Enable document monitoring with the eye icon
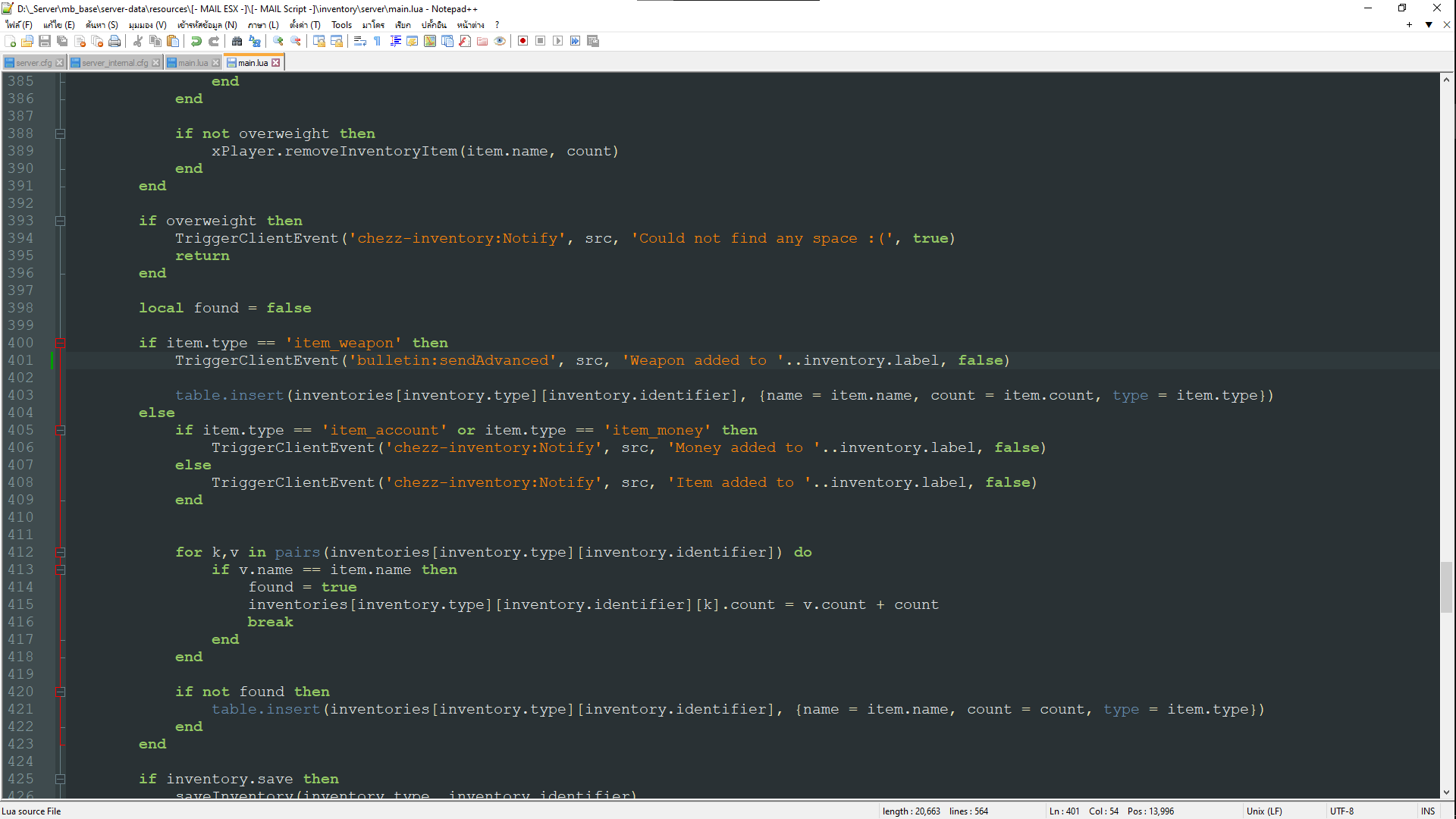Image resolution: width=1456 pixels, height=819 pixels. pyautogui.click(x=500, y=42)
